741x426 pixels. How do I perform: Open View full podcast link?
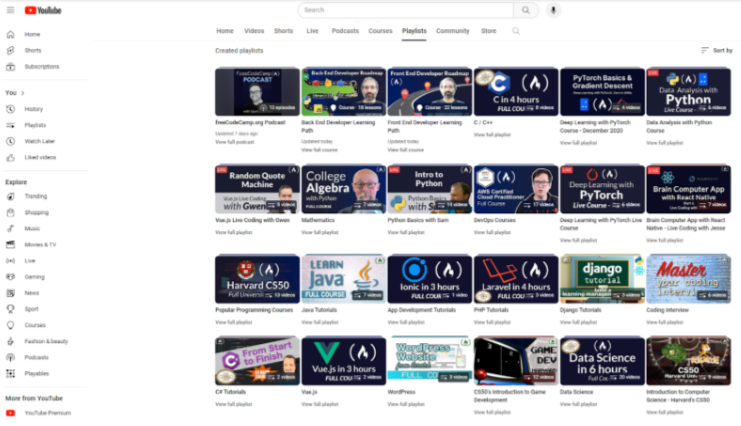pos(235,142)
